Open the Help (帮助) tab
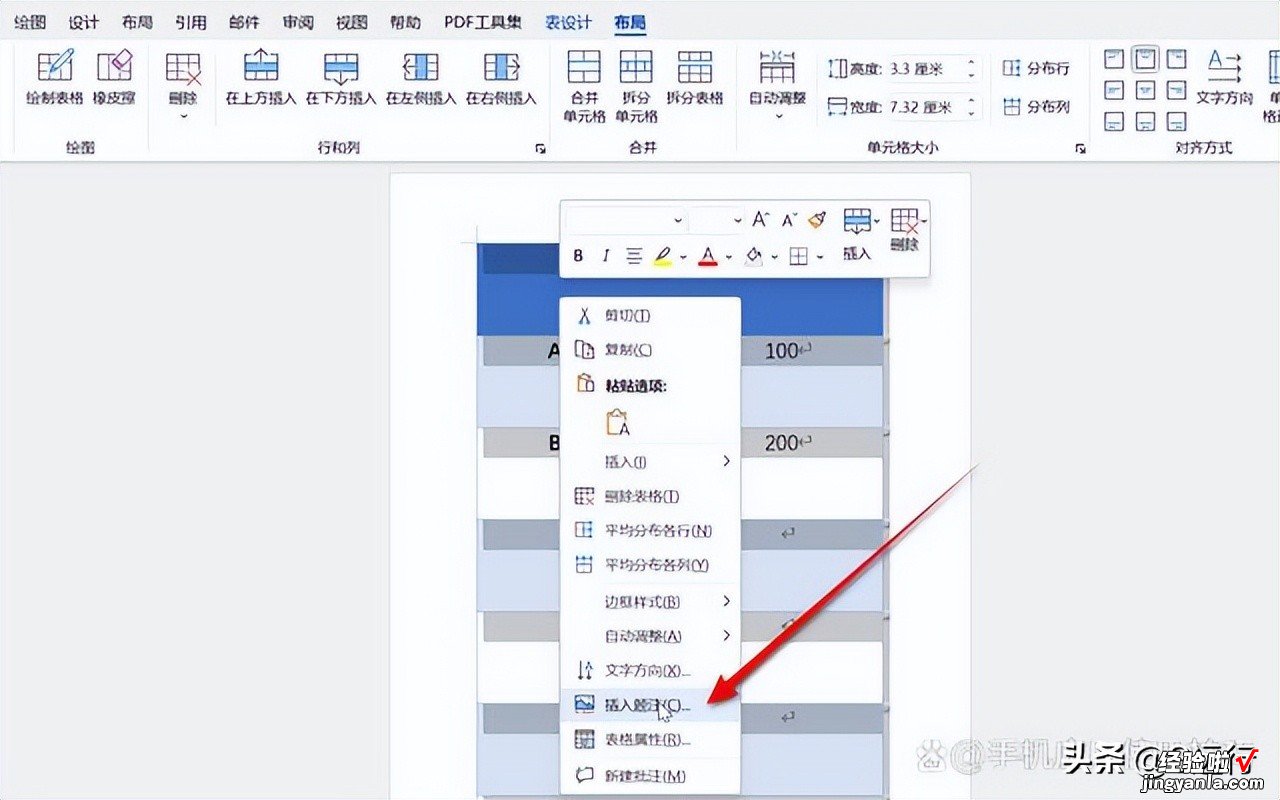This screenshot has width=1280, height=800. [x=405, y=22]
